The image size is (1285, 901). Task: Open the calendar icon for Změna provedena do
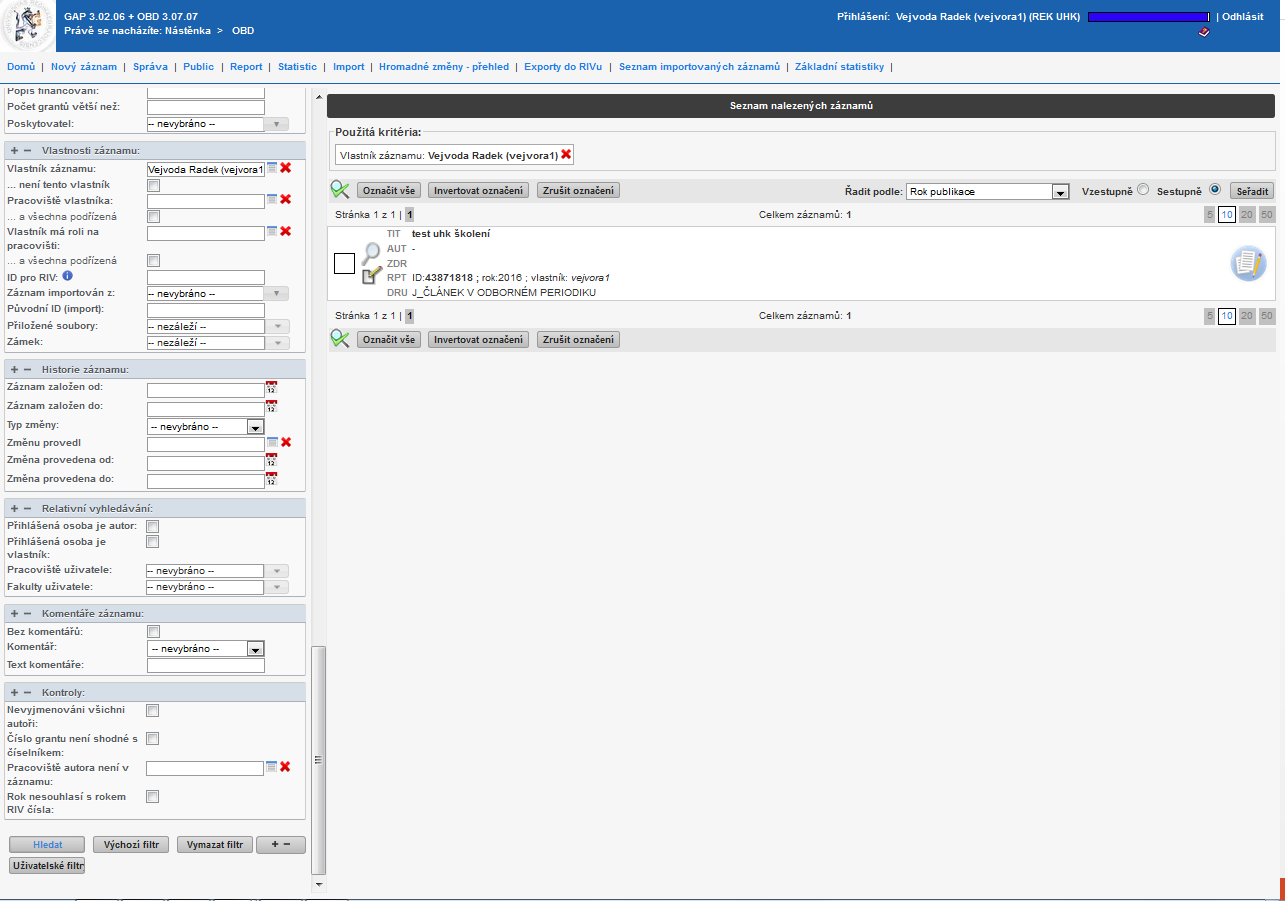(x=271, y=480)
